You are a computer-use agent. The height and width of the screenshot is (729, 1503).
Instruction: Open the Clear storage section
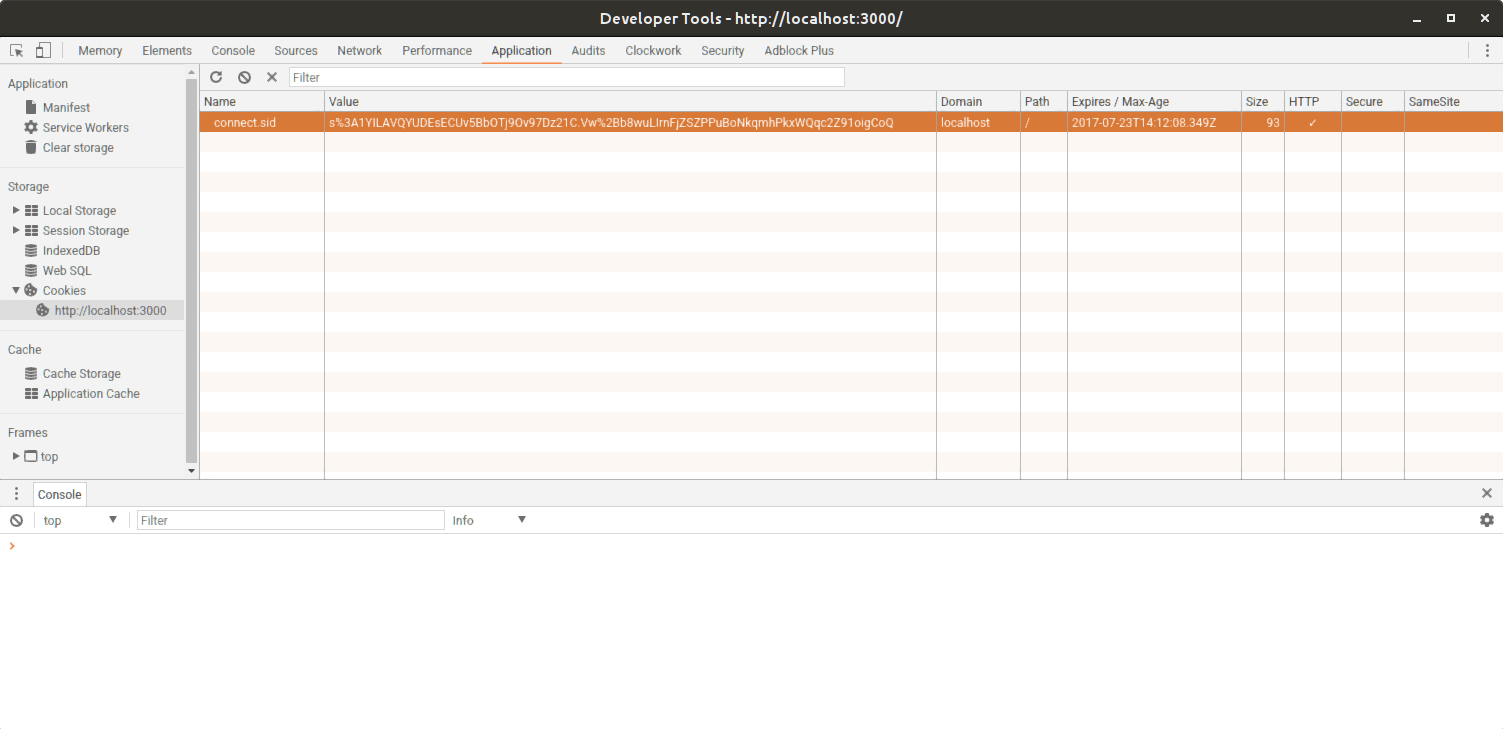(77, 147)
